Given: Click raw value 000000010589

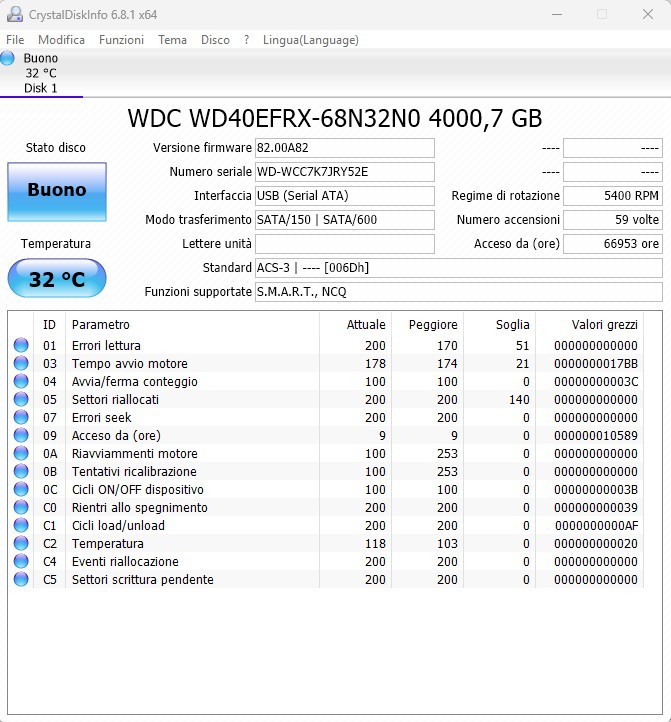Looking at the screenshot, I should pyautogui.click(x=595, y=435).
